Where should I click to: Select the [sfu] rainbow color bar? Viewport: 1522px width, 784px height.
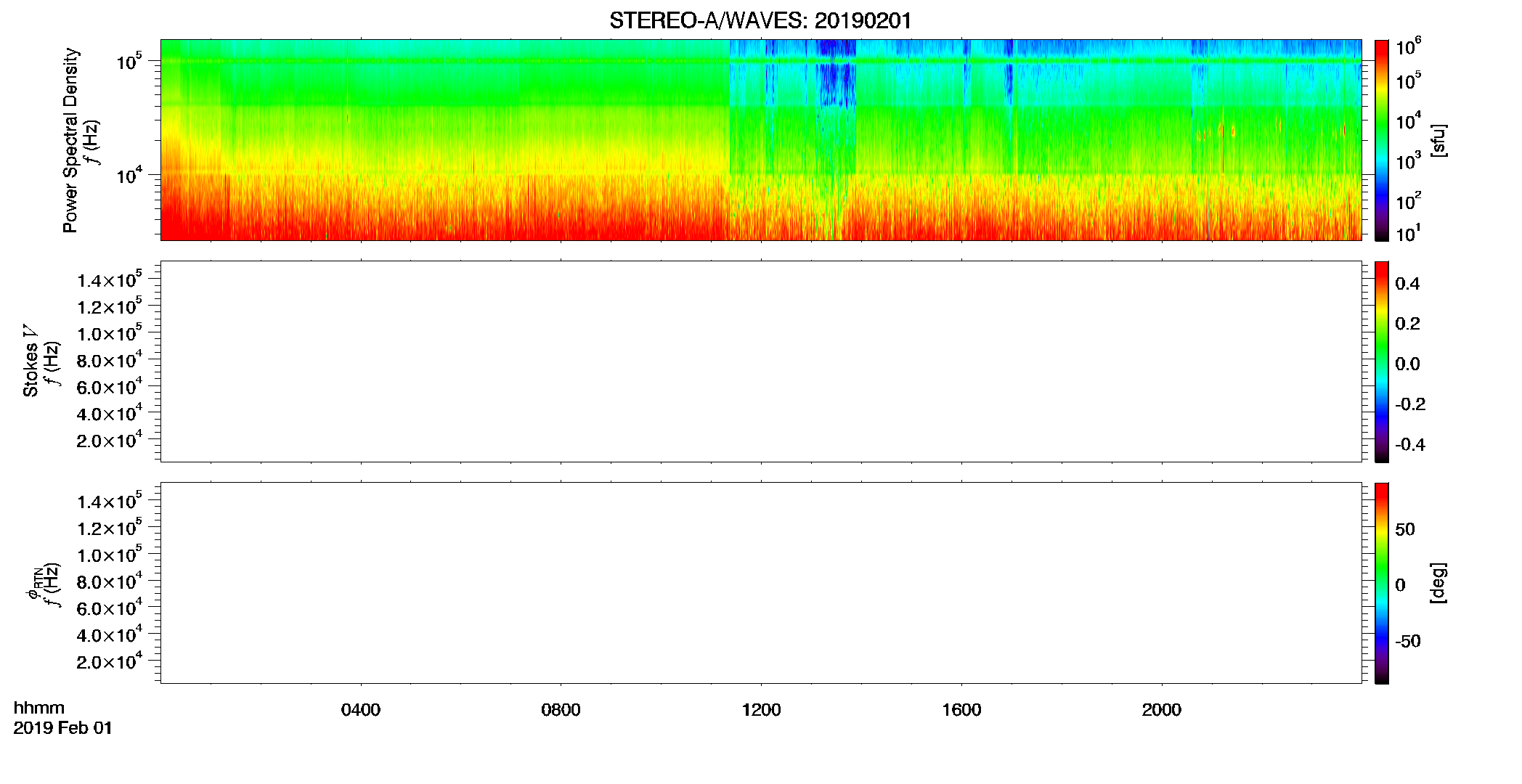pos(1381,139)
